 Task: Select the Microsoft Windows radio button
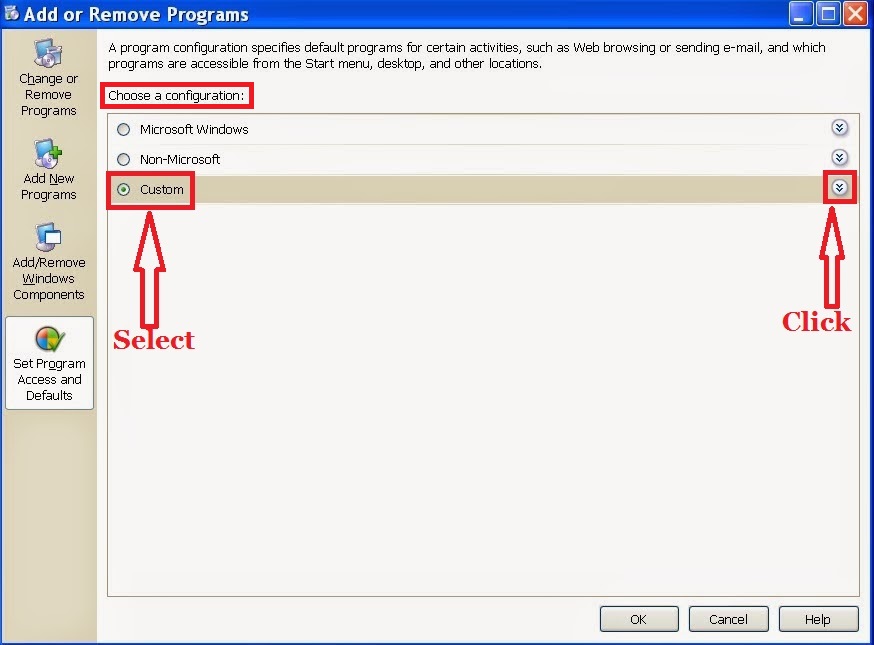click(x=123, y=129)
